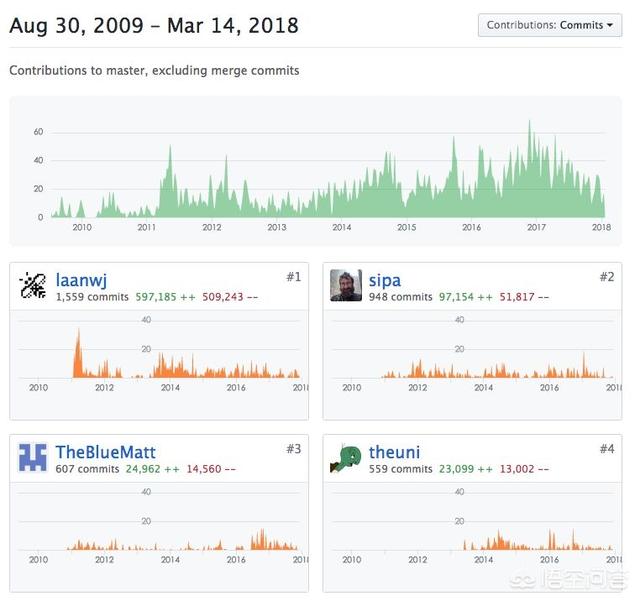Click the #4 rank label

click(x=607, y=449)
